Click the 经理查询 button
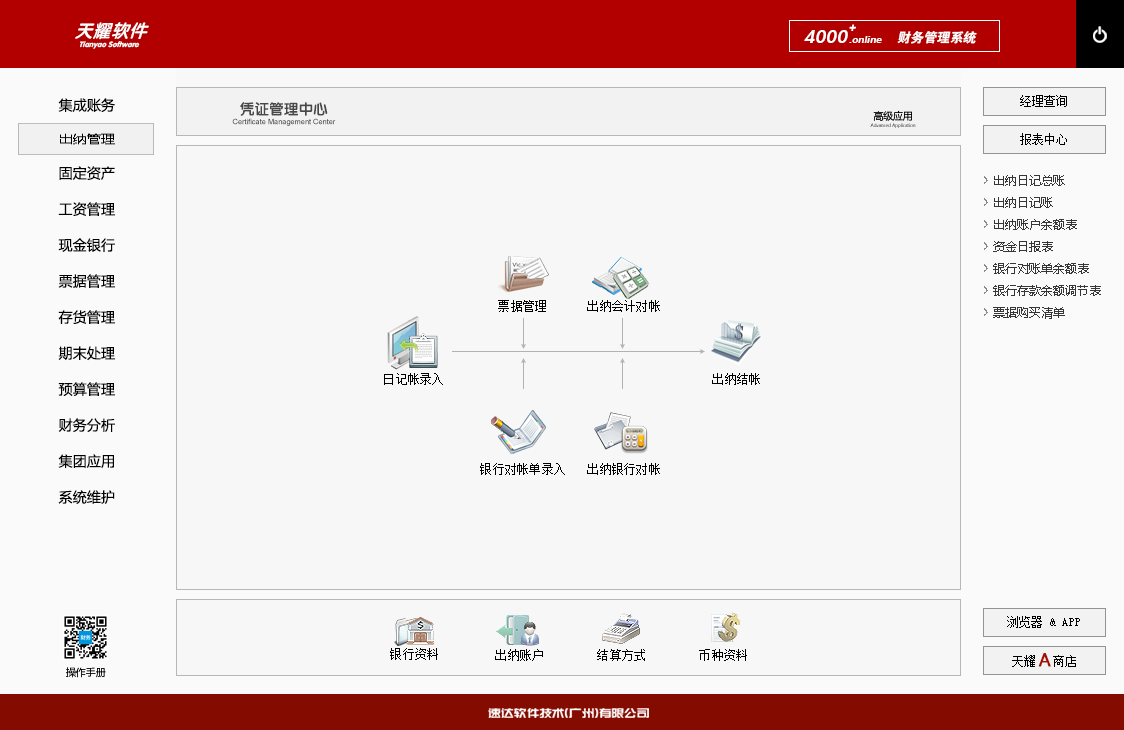The height and width of the screenshot is (730, 1124). (x=1044, y=102)
